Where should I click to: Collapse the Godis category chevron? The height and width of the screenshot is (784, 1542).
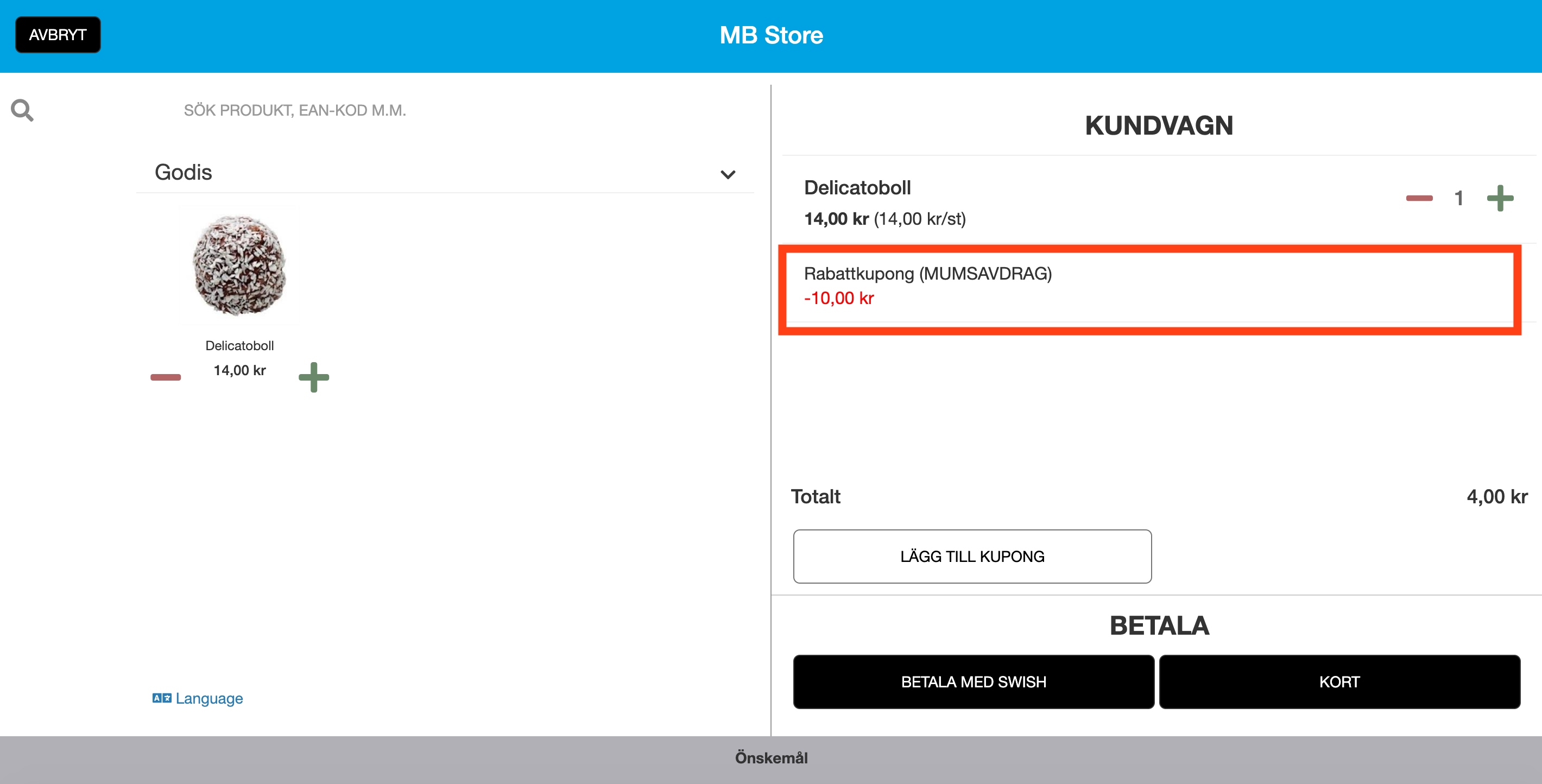728,174
